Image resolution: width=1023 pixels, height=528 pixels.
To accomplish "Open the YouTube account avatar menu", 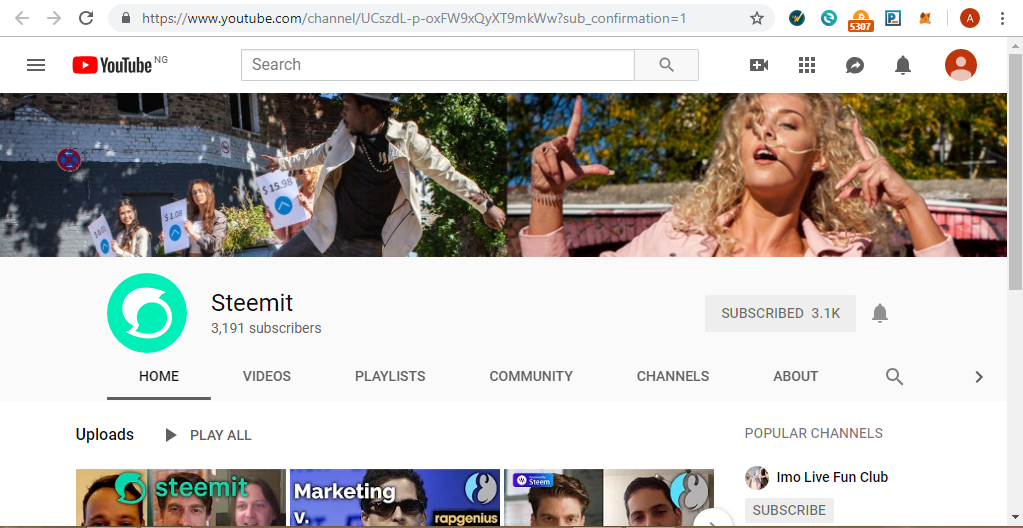I will [x=960, y=65].
